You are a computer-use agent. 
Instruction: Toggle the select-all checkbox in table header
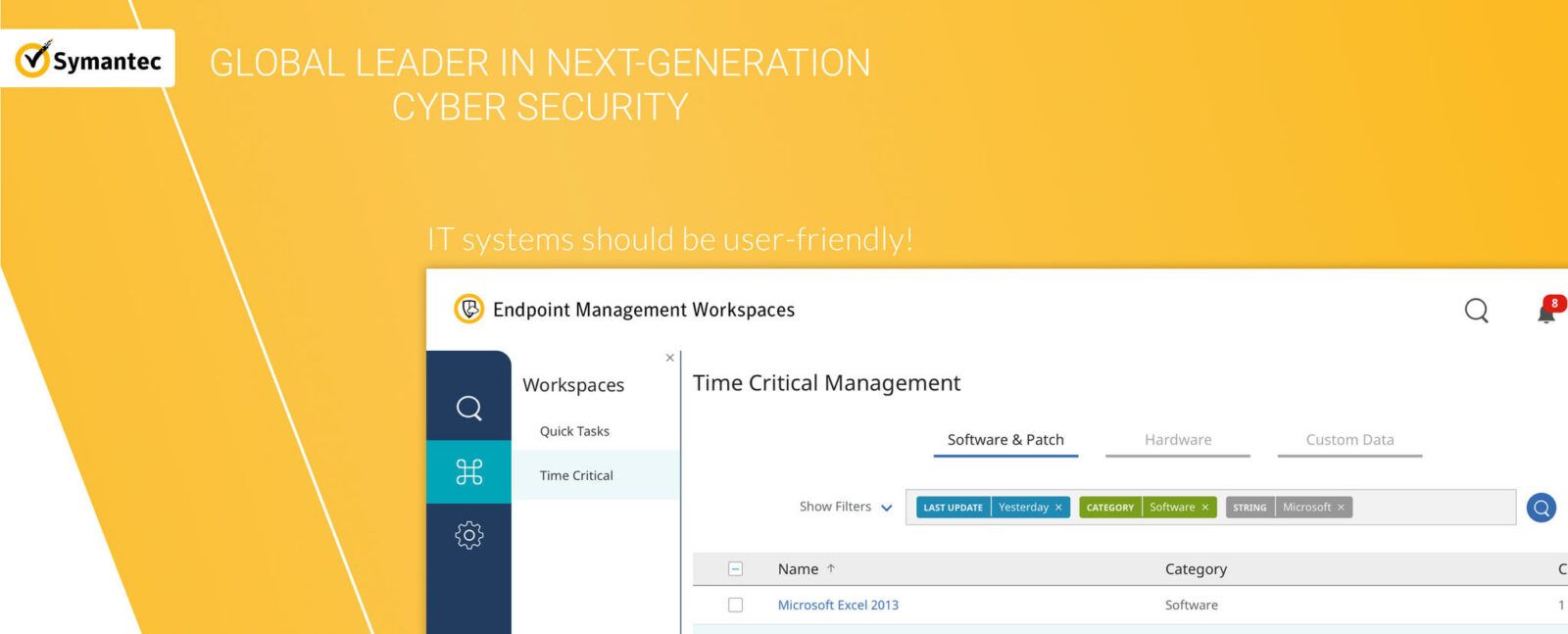pos(735,569)
